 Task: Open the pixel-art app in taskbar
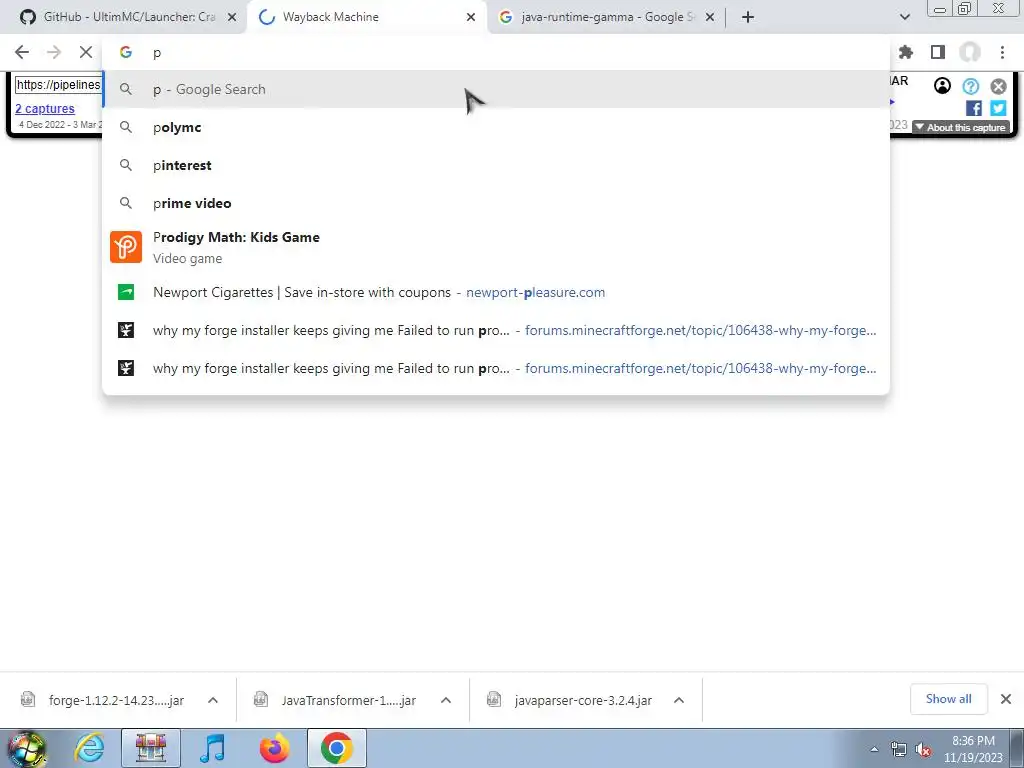(151, 748)
